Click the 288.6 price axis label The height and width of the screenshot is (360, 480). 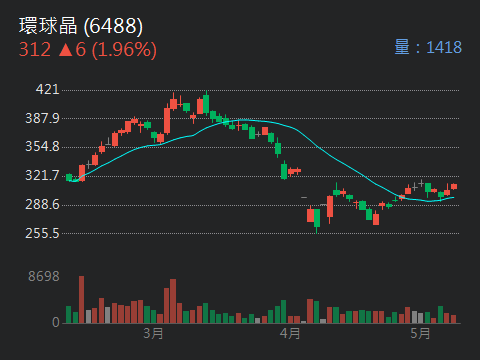[42, 204]
